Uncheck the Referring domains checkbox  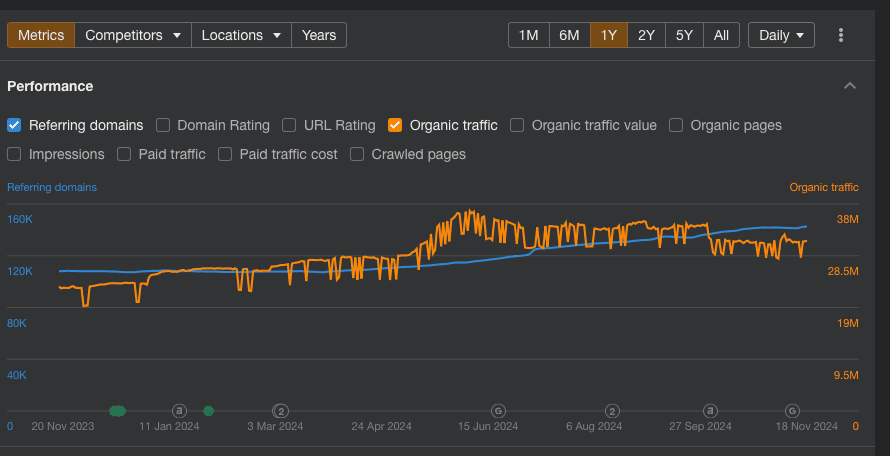(x=14, y=125)
